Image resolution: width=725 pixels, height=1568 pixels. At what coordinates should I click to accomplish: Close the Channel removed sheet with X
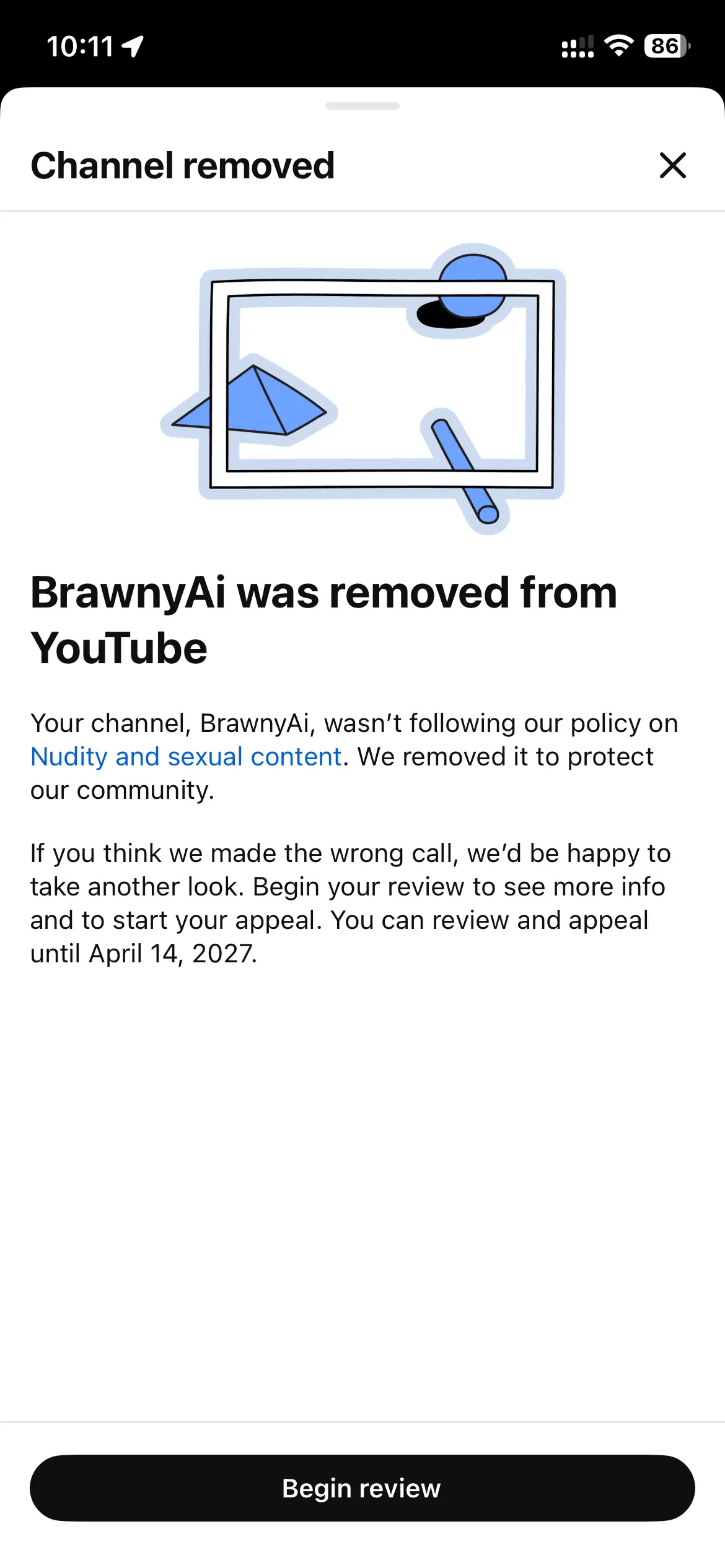[672, 165]
